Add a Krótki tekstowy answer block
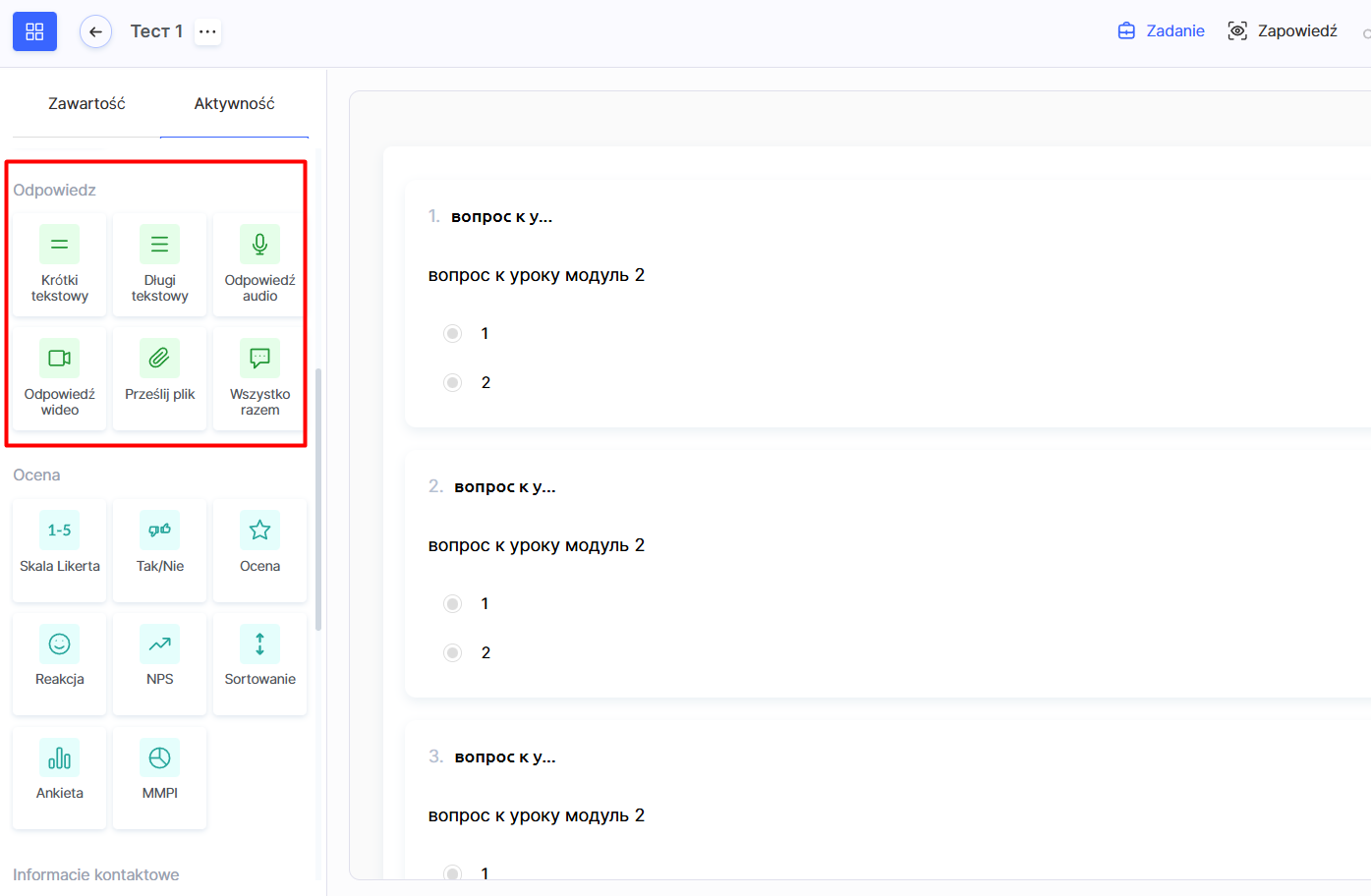 coord(59,264)
